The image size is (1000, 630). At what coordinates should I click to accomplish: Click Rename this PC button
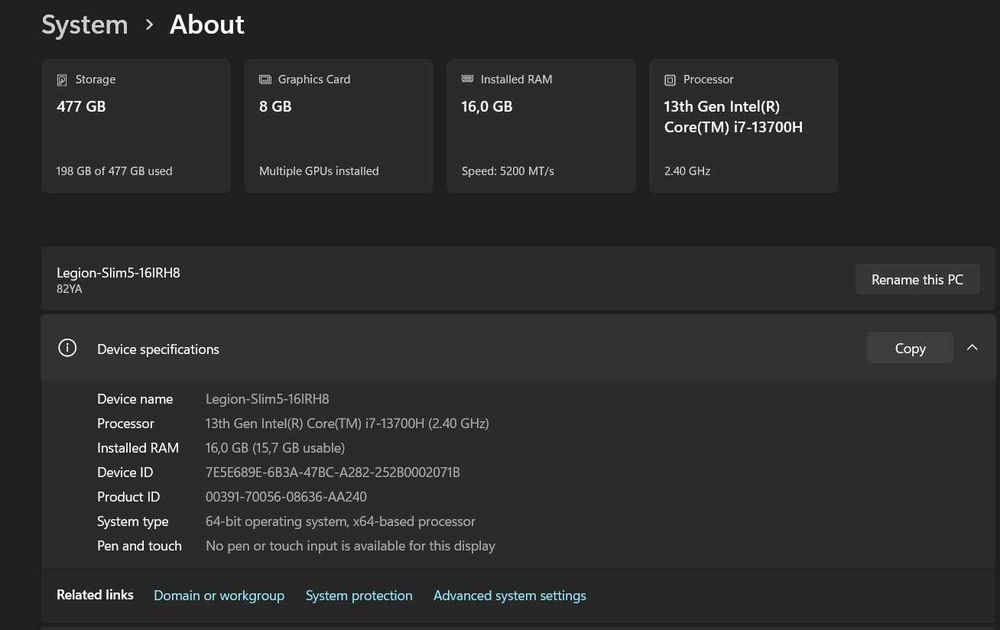(x=917, y=279)
